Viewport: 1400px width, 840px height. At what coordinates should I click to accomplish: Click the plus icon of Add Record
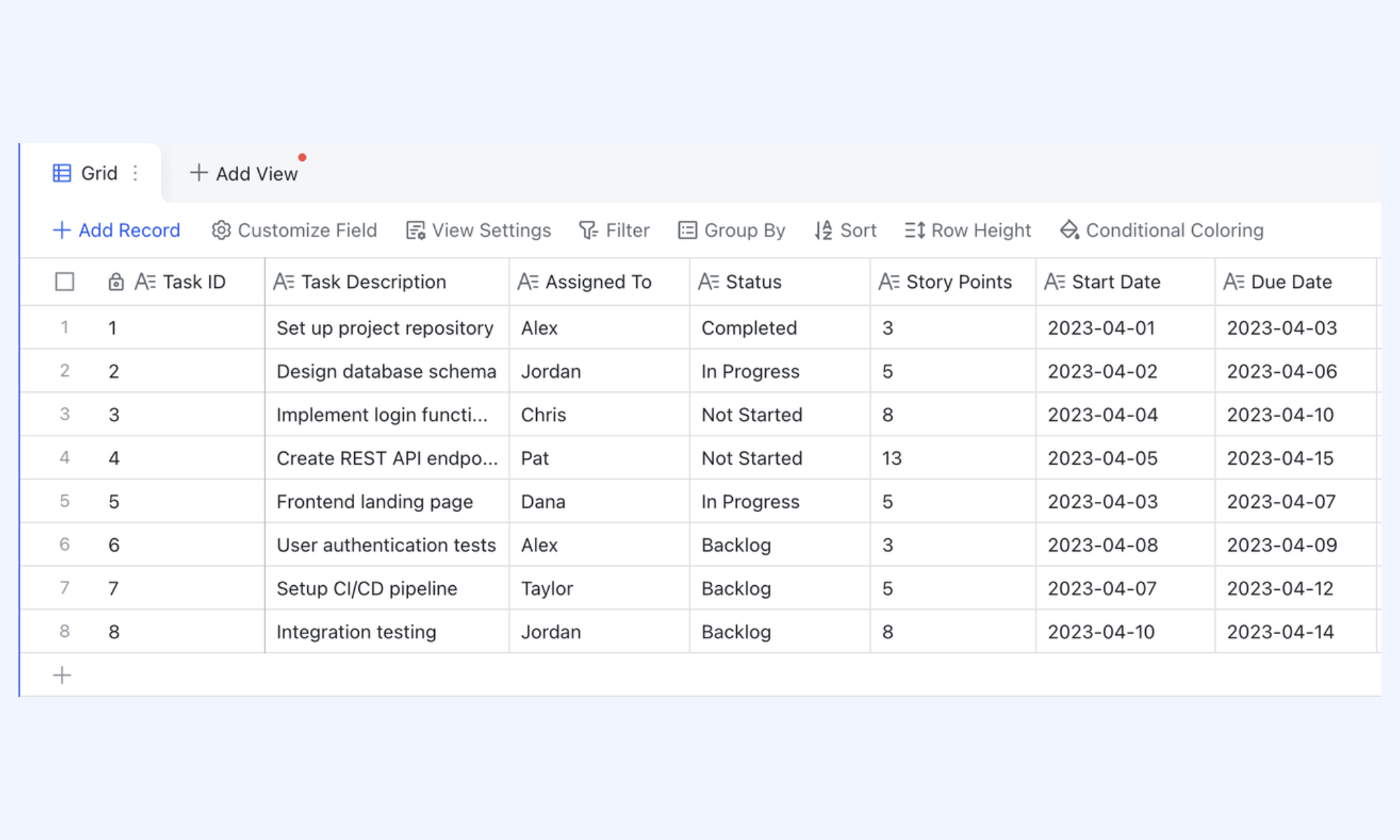click(62, 230)
